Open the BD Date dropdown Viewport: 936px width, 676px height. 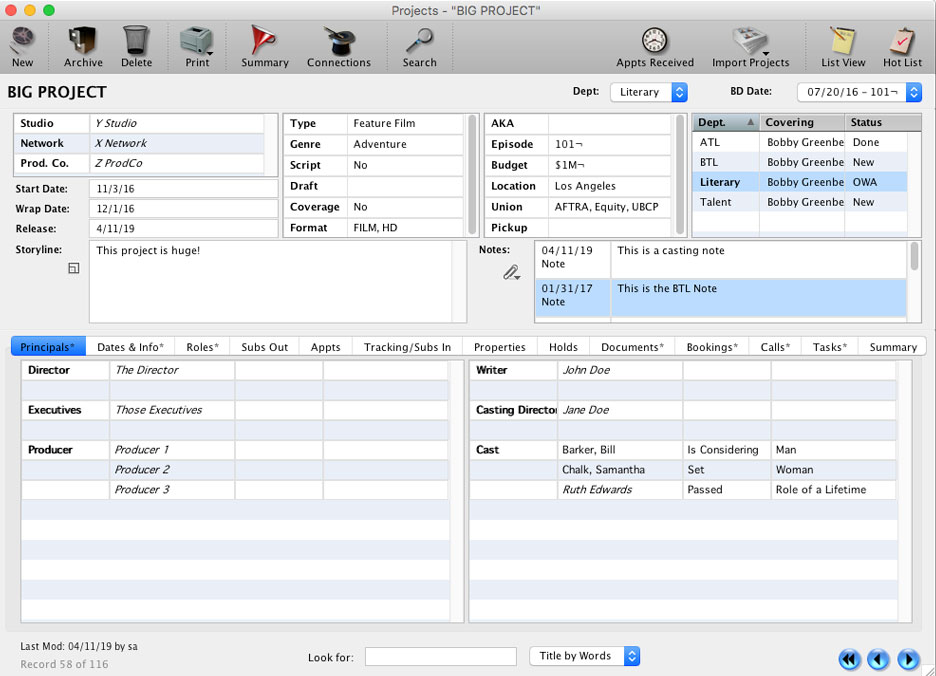click(x=860, y=92)
